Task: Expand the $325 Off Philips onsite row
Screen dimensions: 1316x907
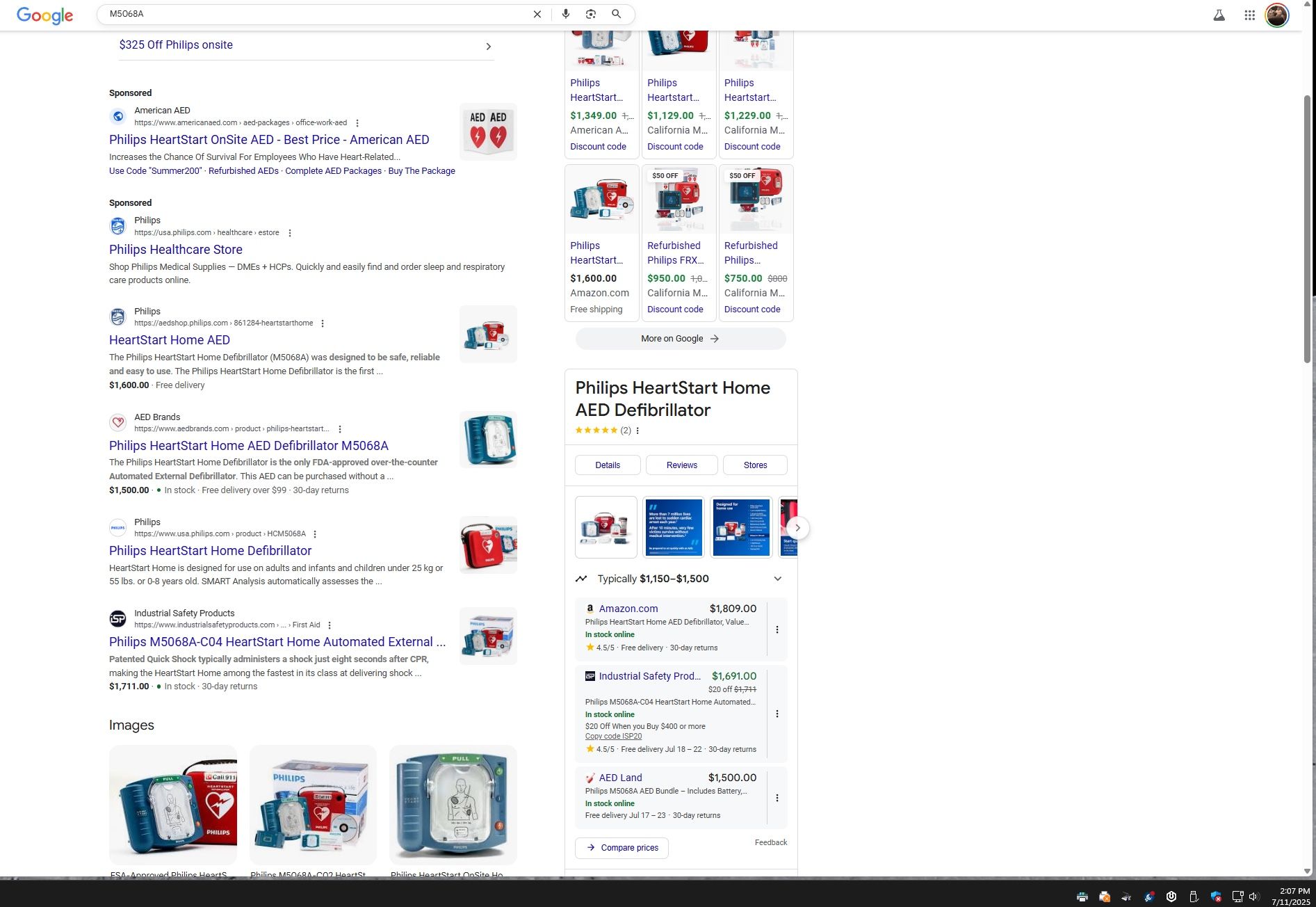Action: click(306, 46)
